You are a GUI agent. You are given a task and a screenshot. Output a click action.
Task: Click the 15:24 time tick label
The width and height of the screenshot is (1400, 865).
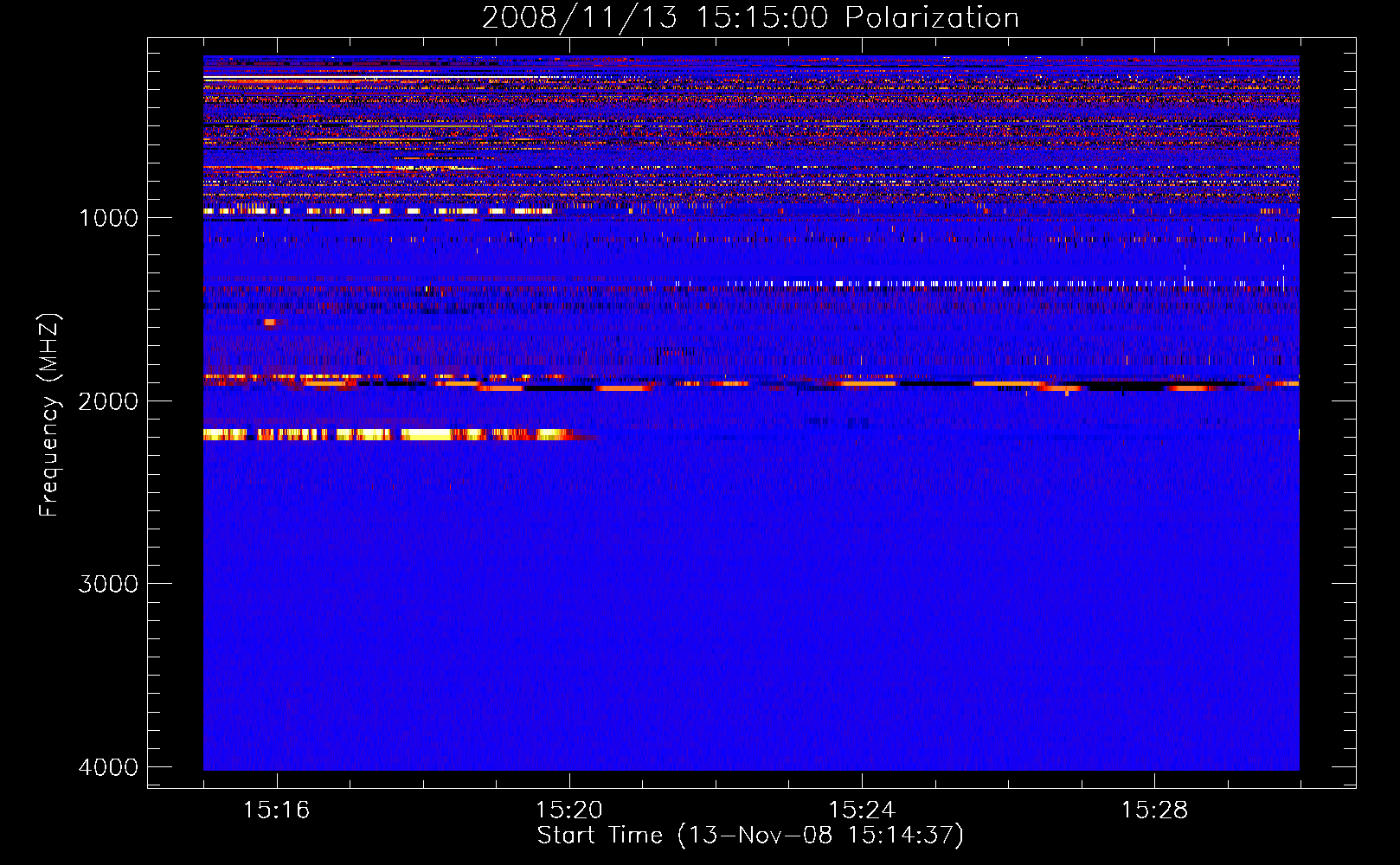[861, 811]
